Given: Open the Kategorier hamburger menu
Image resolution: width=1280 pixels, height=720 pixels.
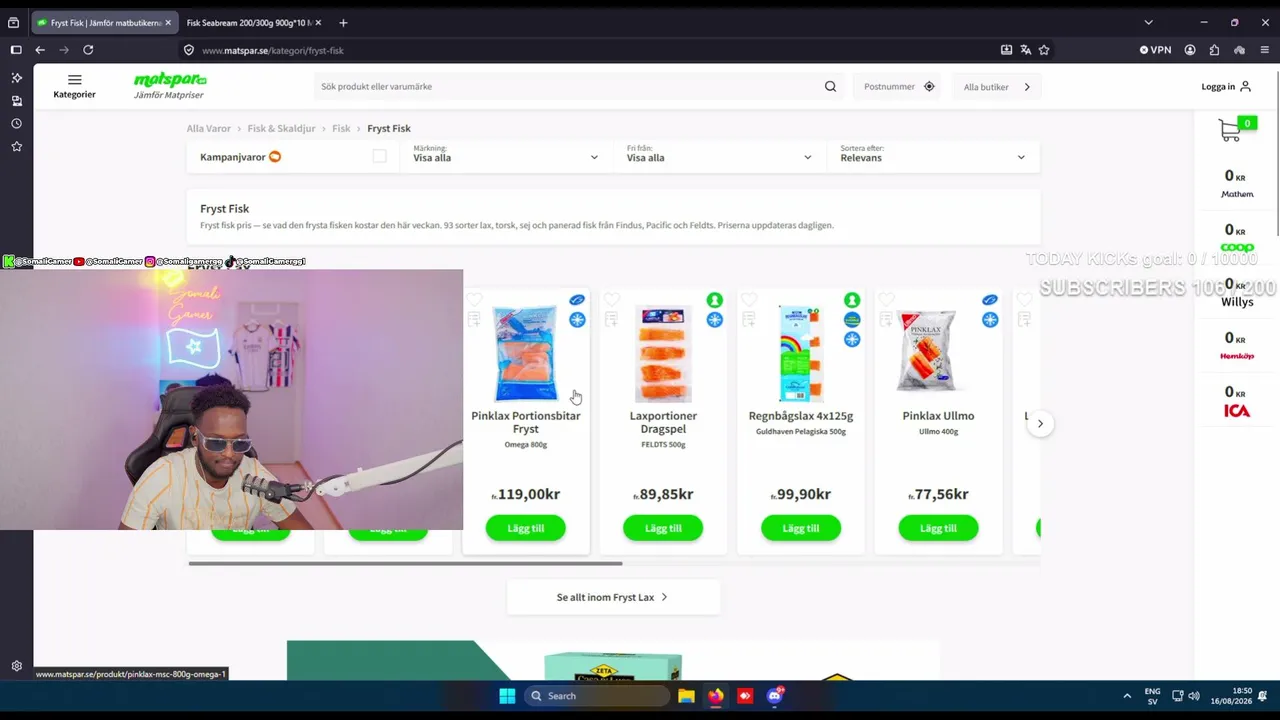Looking at the screenshot, I should point(74,86).
